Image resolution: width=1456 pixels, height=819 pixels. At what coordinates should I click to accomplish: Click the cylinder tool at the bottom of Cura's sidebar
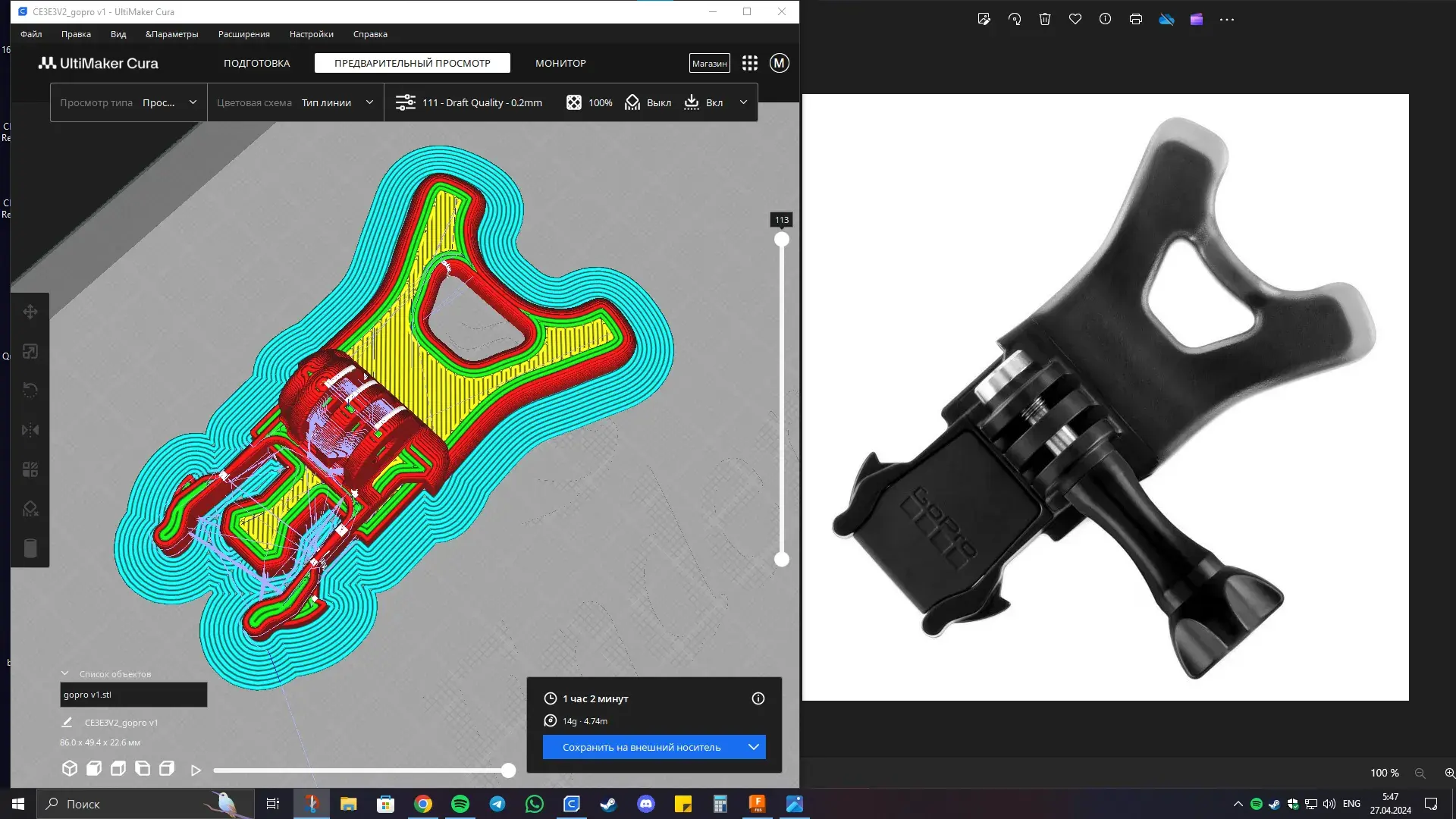pos(30,548)
